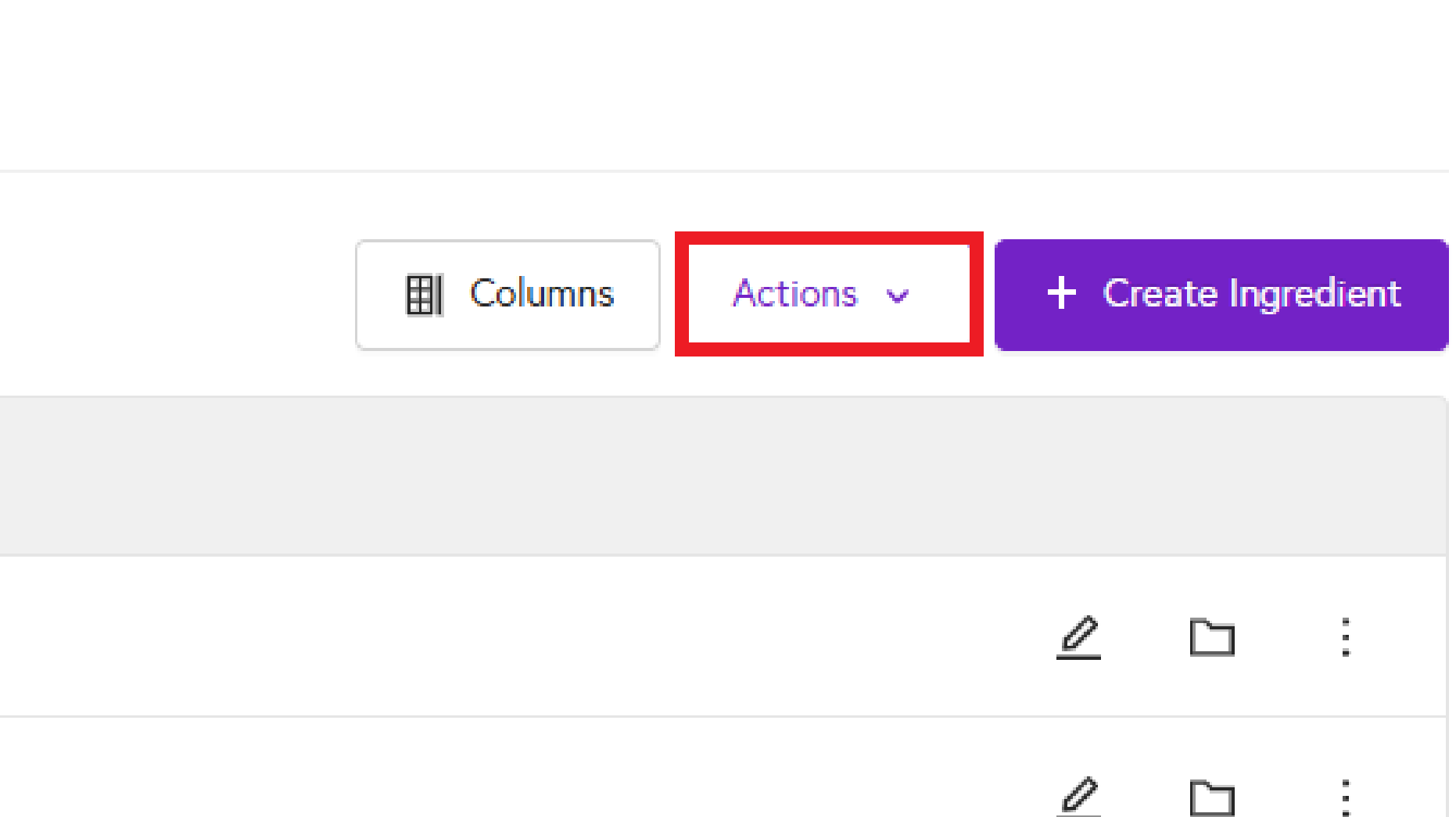
Task: Click the 'Actions' text label
Action: coord(794,294)
